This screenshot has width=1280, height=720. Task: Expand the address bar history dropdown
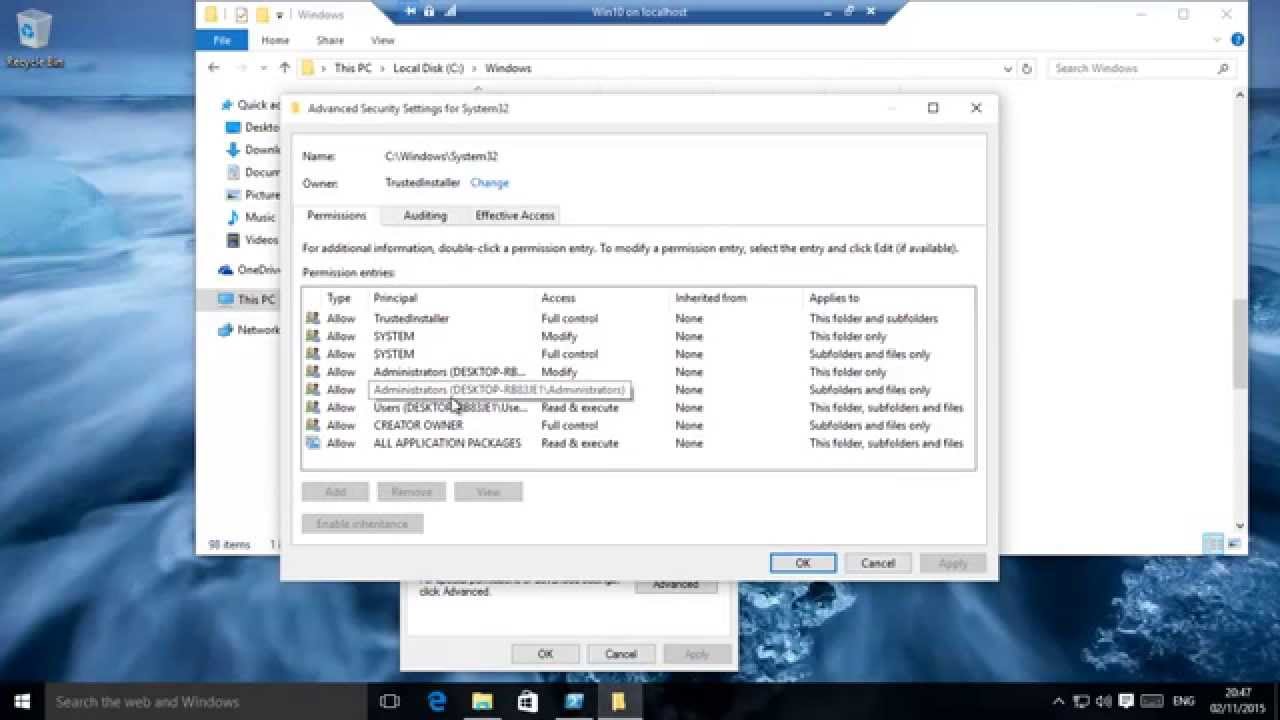pyautogui.click(x=1007, y=69)
